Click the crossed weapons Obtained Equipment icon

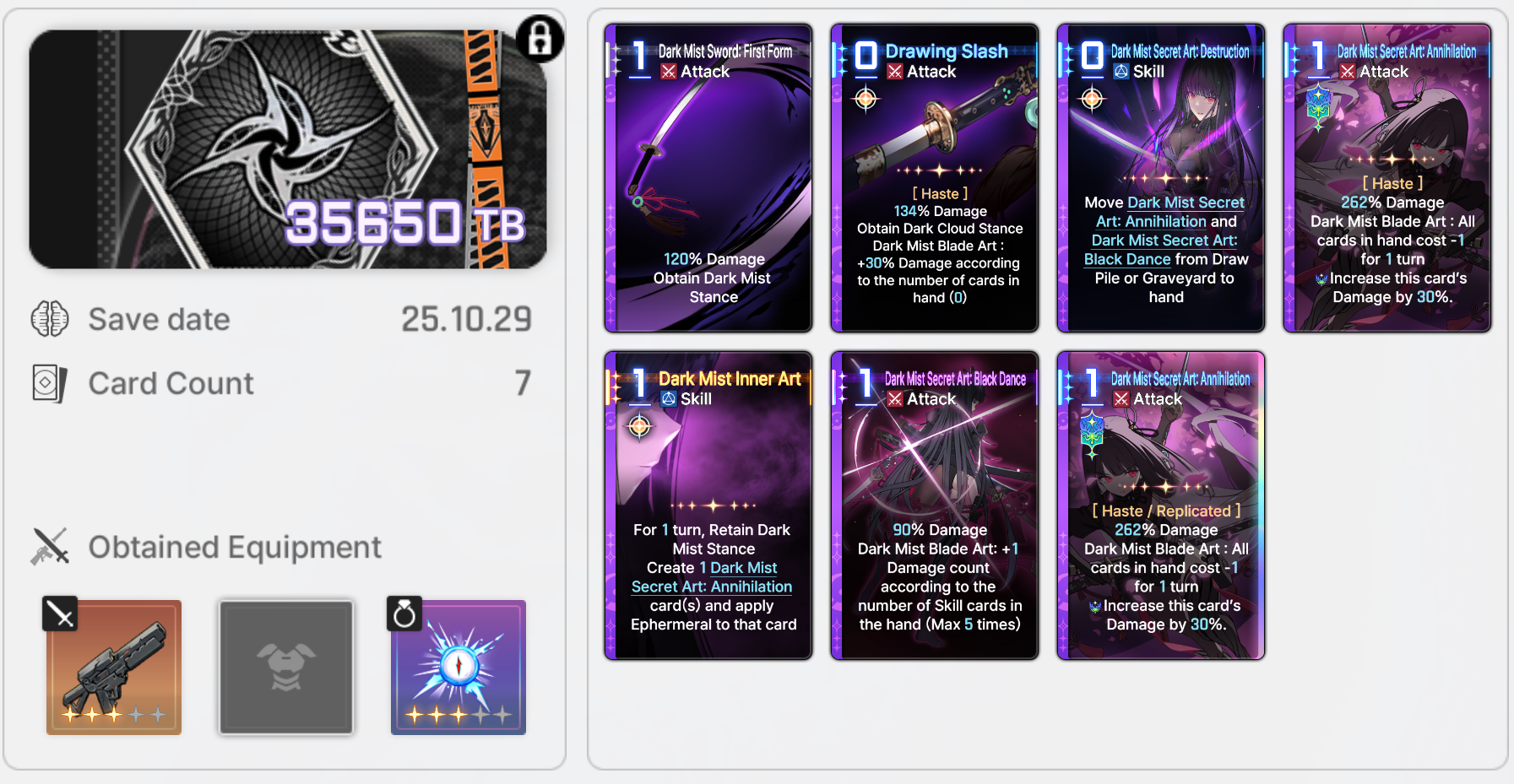50,547
